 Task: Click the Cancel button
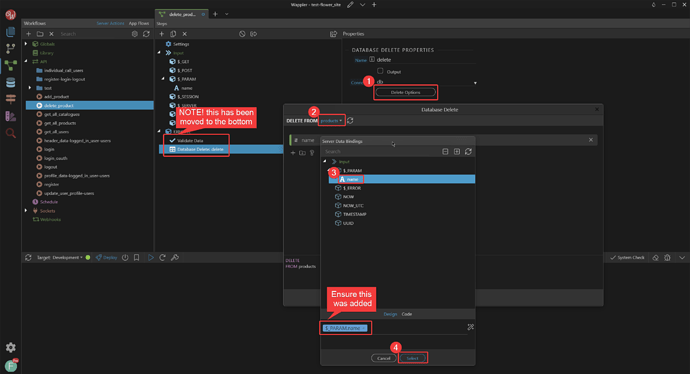383,358
